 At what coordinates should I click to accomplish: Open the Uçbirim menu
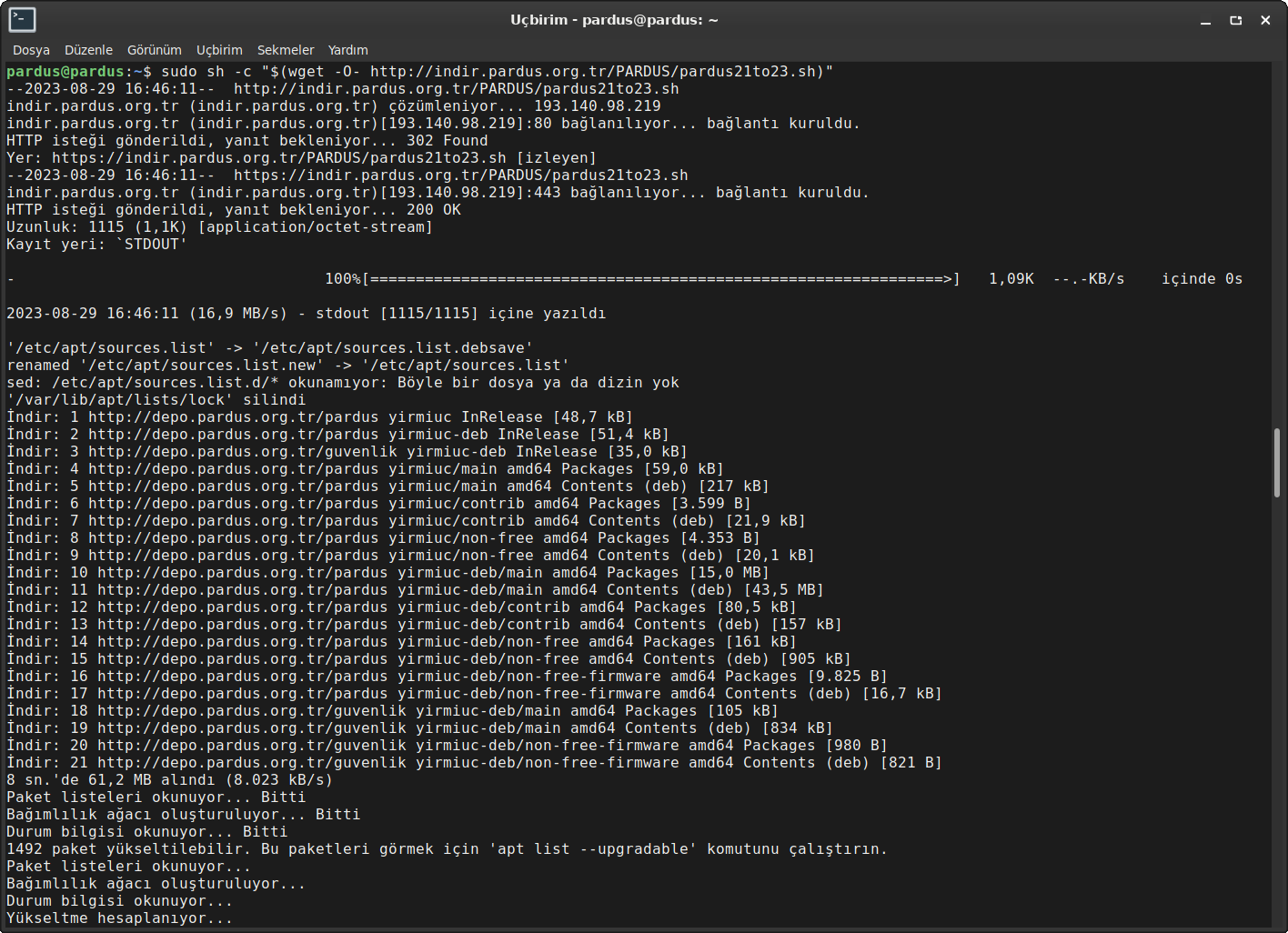219,50
